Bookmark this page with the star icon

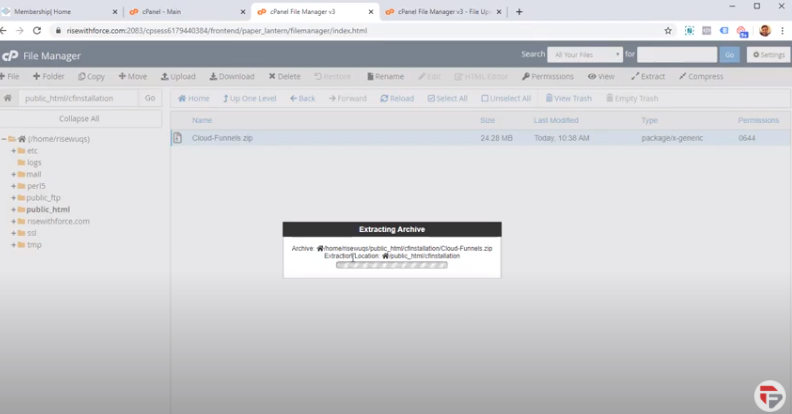pyautogui.click(x=668, y=30)
